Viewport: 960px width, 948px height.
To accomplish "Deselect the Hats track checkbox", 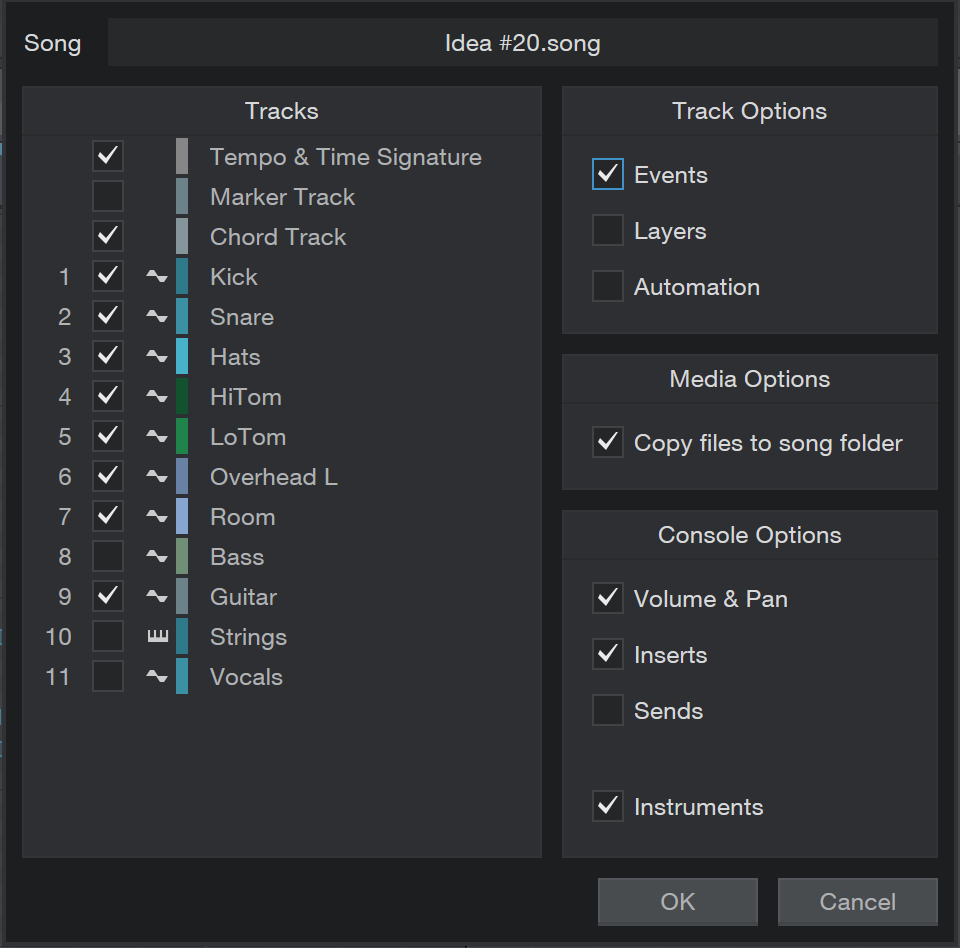I will coord(108,356).
